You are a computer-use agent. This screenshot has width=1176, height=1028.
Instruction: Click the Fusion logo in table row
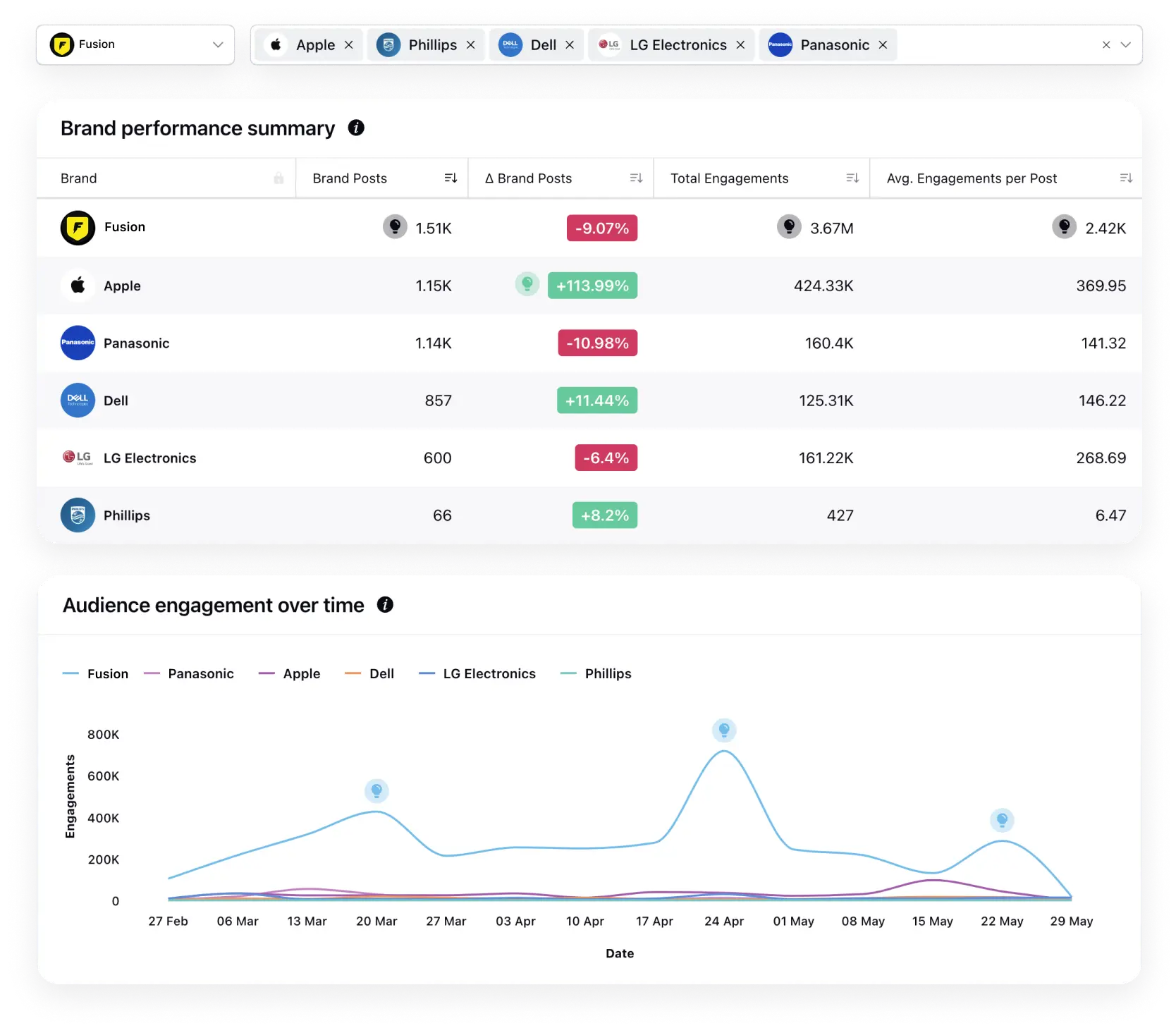tap(78, 228)
